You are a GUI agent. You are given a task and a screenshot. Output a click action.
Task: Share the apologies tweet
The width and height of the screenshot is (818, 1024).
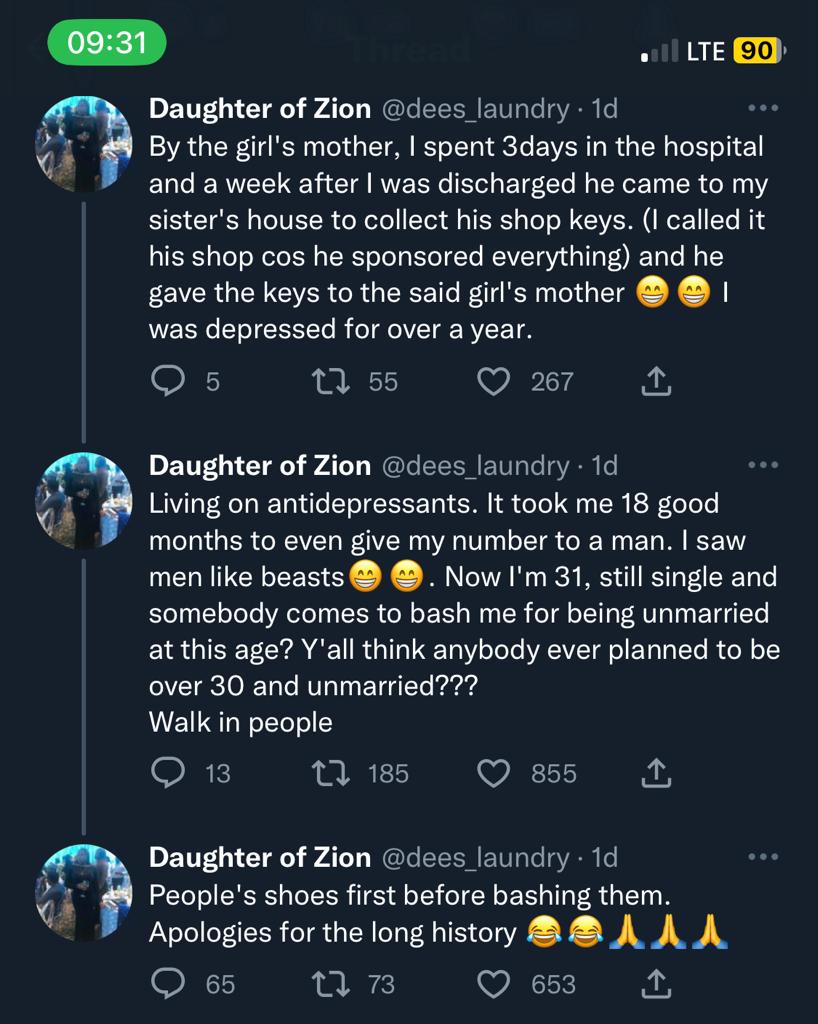655,984
